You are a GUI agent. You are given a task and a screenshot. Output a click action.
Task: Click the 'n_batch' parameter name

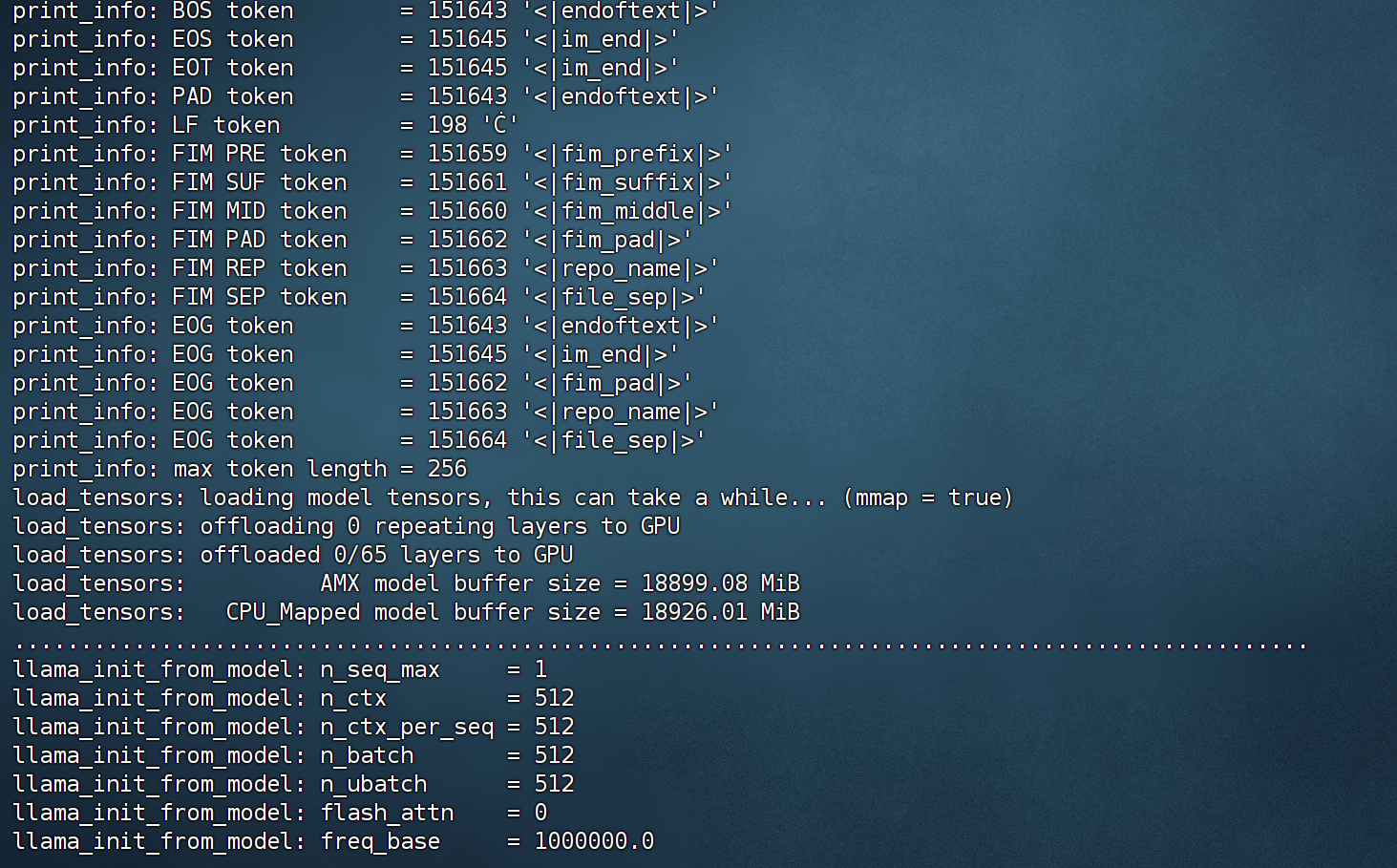[367, 755]
